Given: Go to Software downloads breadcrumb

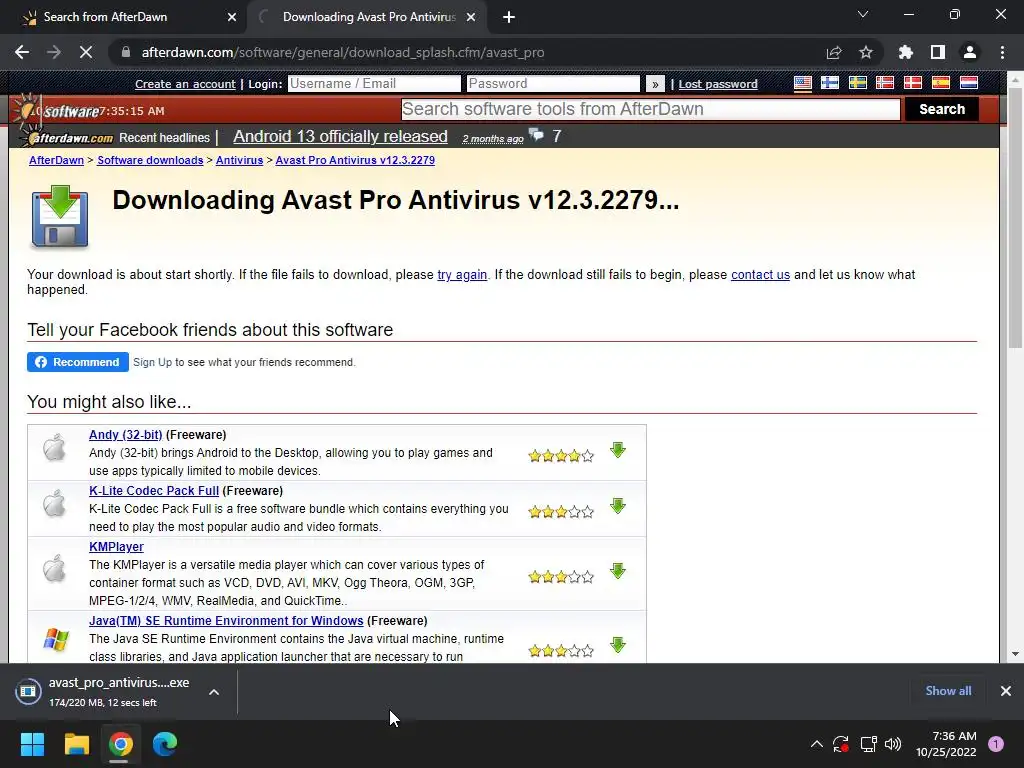Looking at the screenshot, I should pos(150,160).
